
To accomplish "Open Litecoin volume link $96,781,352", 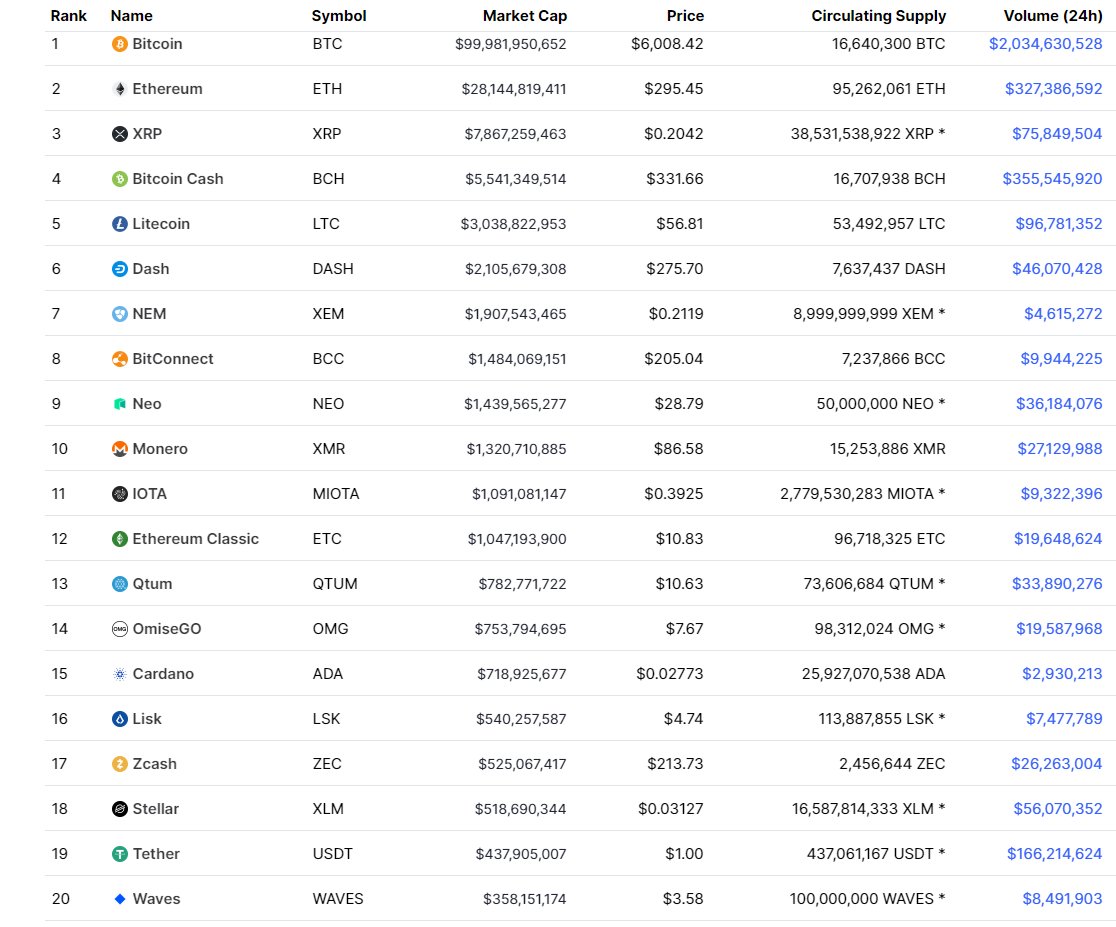I will point(1058,224).
